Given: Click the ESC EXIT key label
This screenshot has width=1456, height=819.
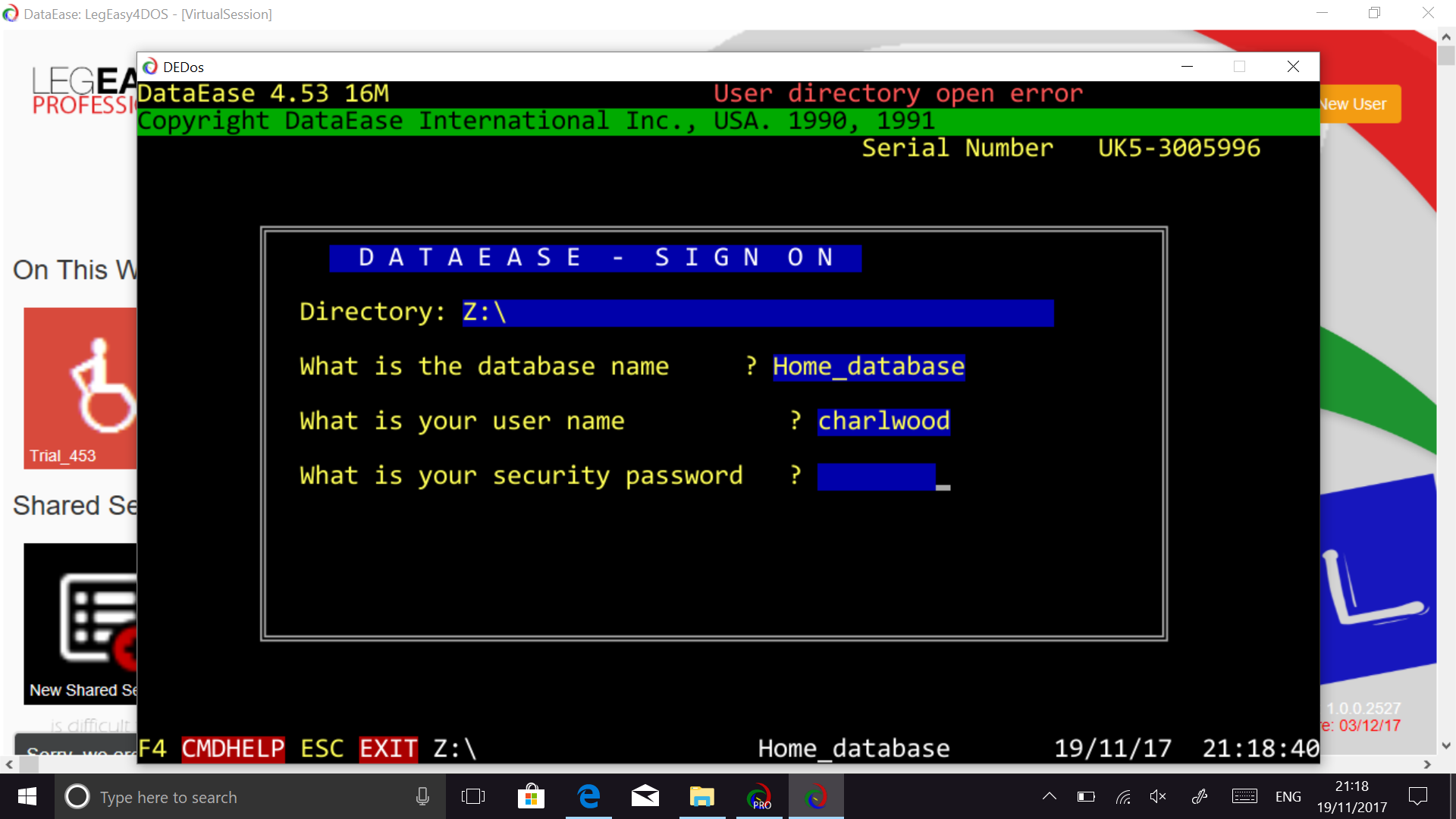Looking at the screenshot, I should [359, 748].
